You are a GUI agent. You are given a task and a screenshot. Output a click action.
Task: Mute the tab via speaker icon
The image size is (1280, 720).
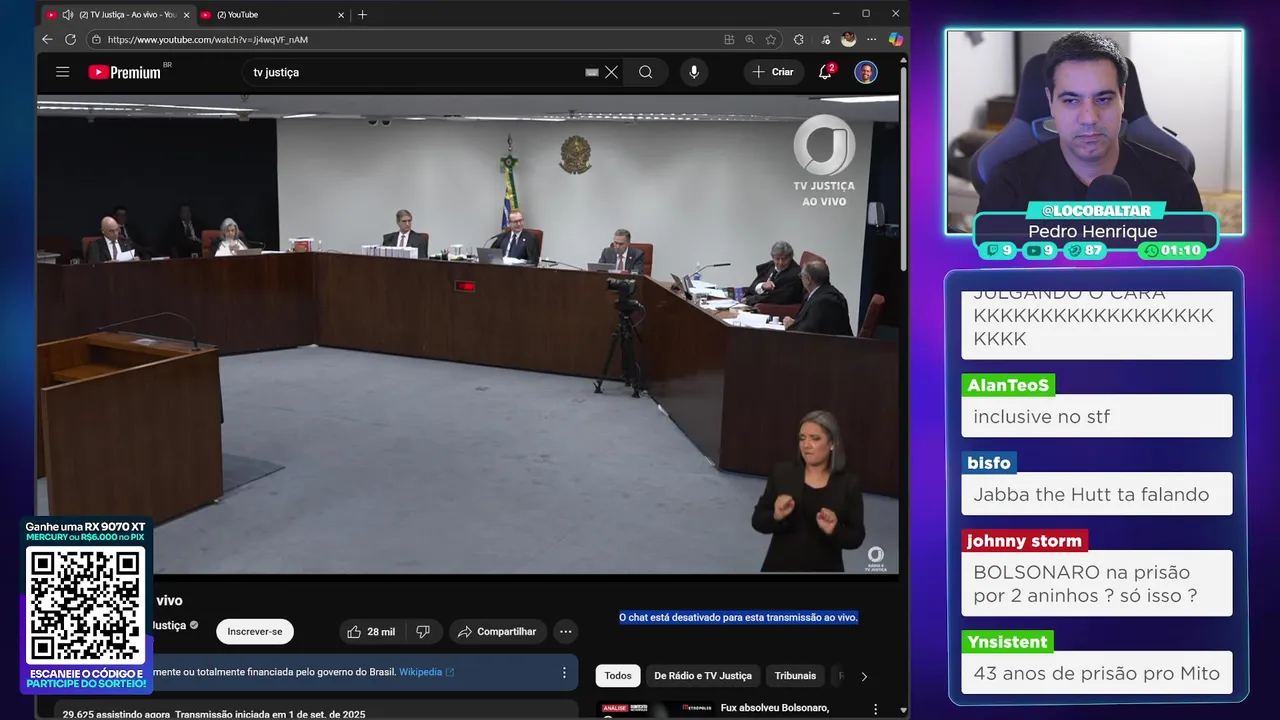click(68, 15)
